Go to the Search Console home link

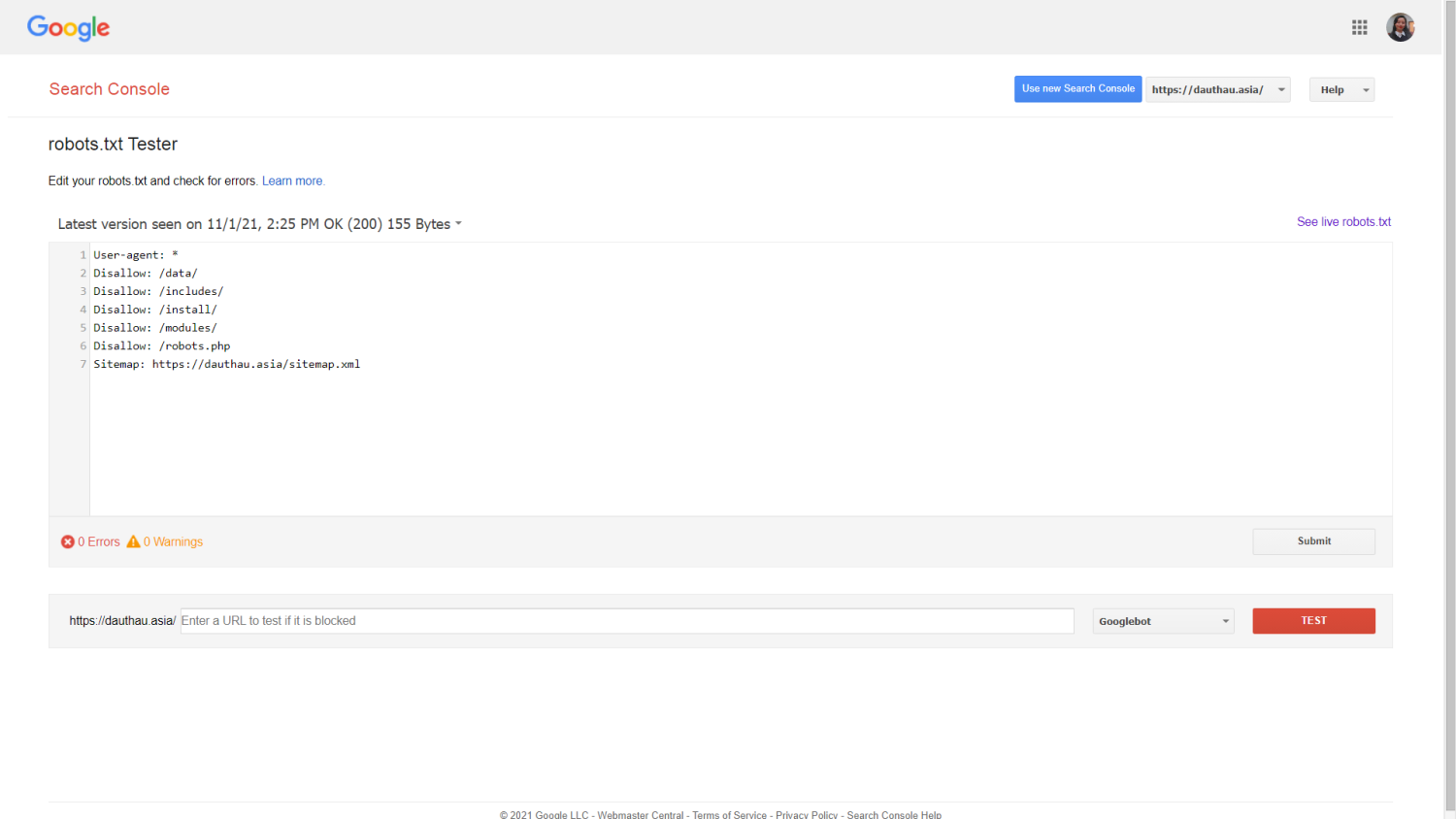pyautogui.click(x=110, y=89)
